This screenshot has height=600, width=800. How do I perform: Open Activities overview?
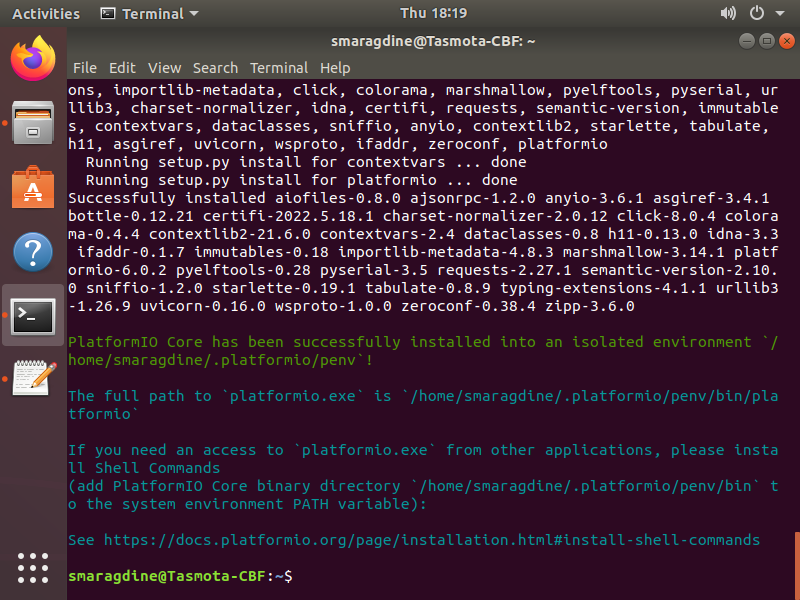click(x=46, y=14)
